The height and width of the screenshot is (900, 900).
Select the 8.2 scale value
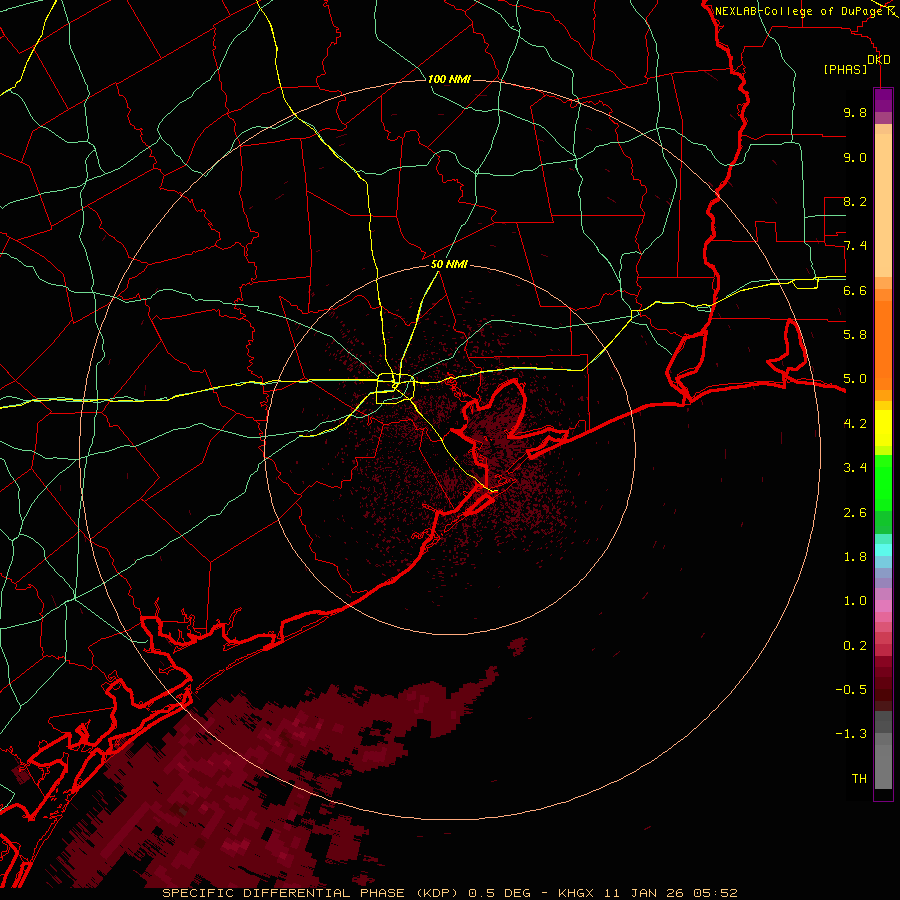click(855, 201)
